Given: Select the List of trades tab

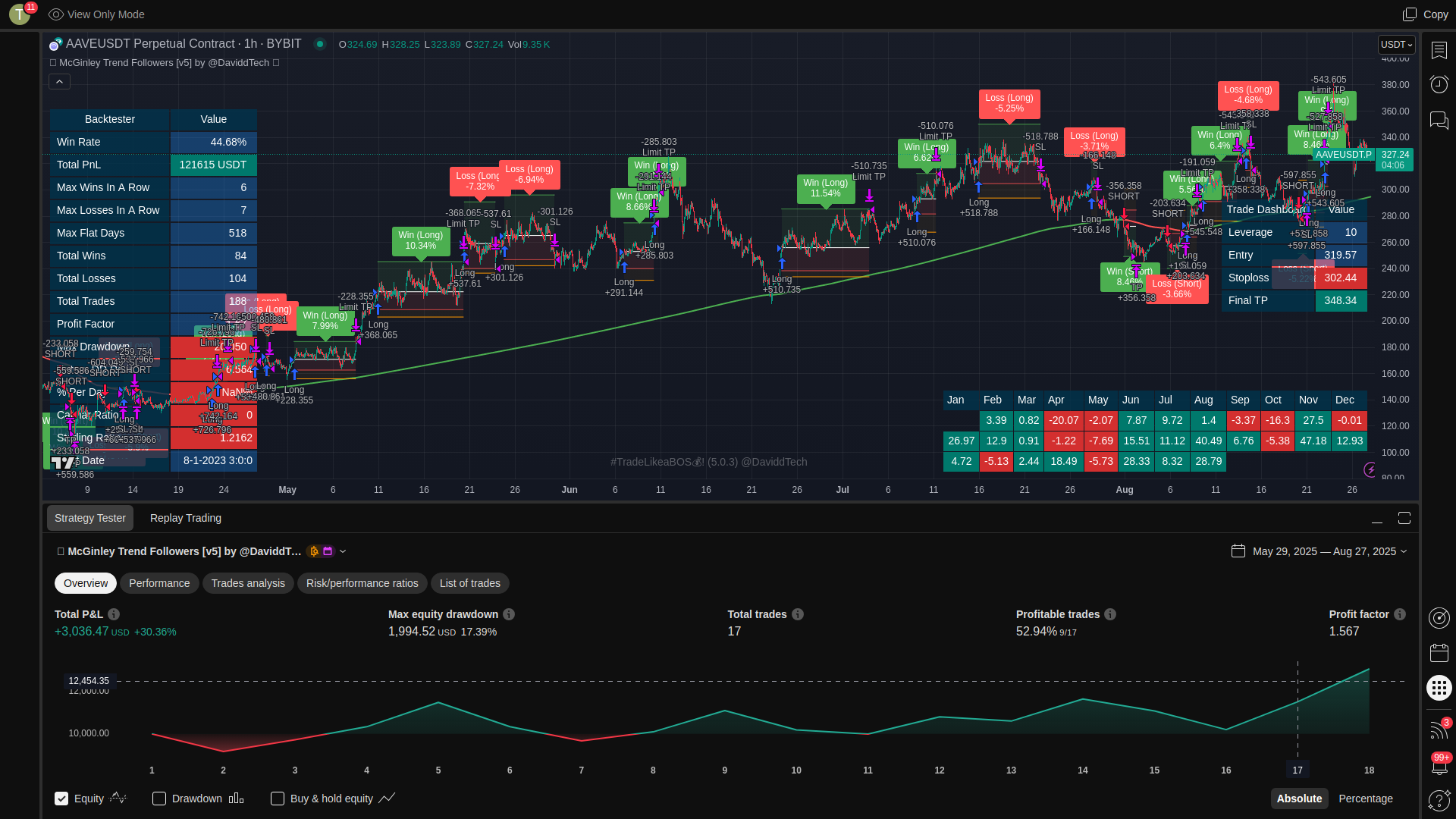Looking at the screenshot, I should 470,583.
